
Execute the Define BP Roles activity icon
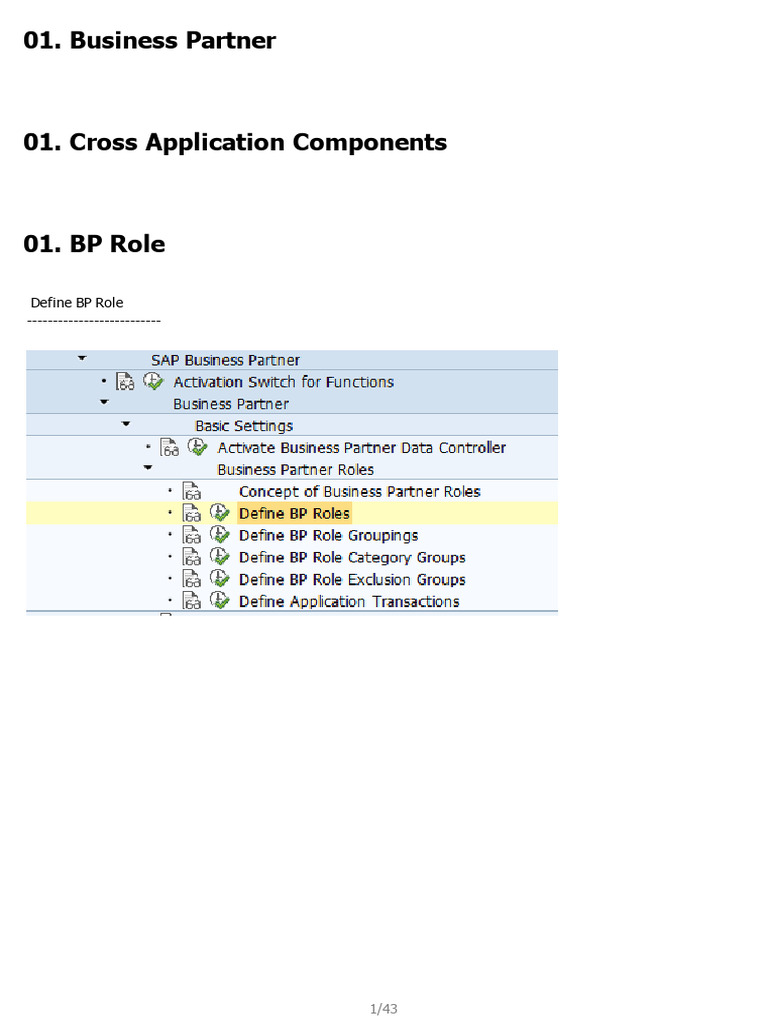pos(219,513)
